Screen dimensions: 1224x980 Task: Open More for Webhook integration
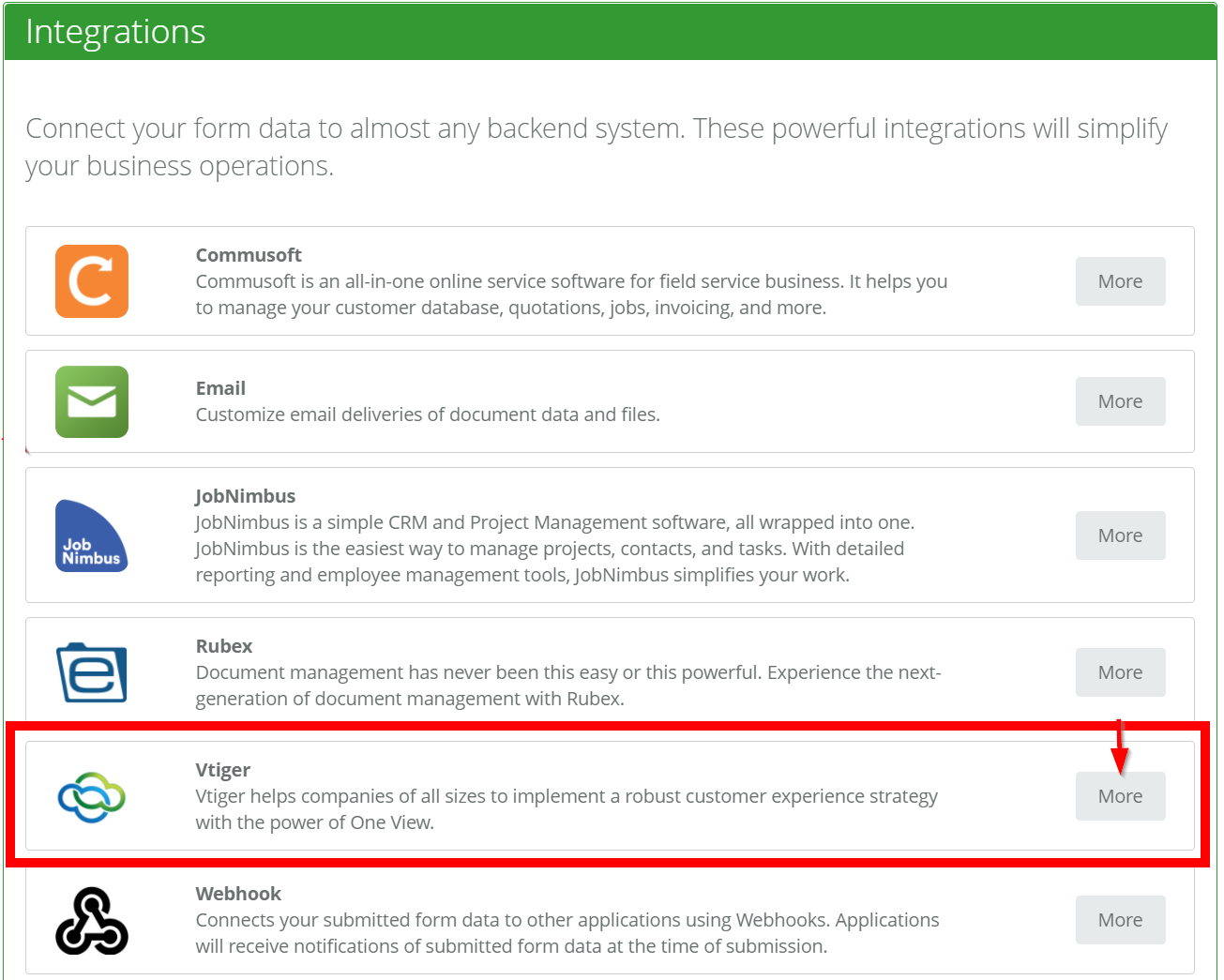[x=1120, y=920]
